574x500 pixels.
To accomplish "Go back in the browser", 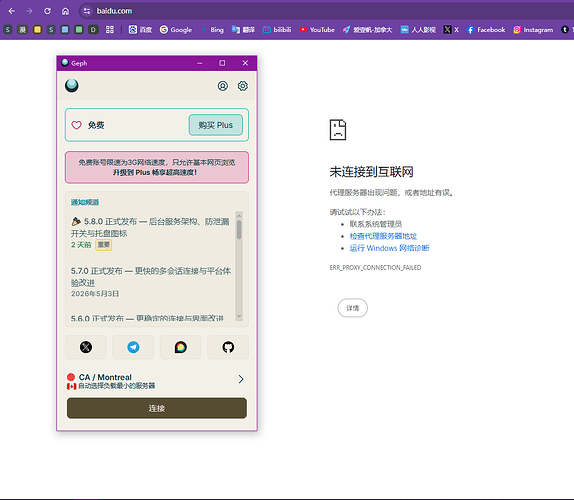I will coord(11,11).
